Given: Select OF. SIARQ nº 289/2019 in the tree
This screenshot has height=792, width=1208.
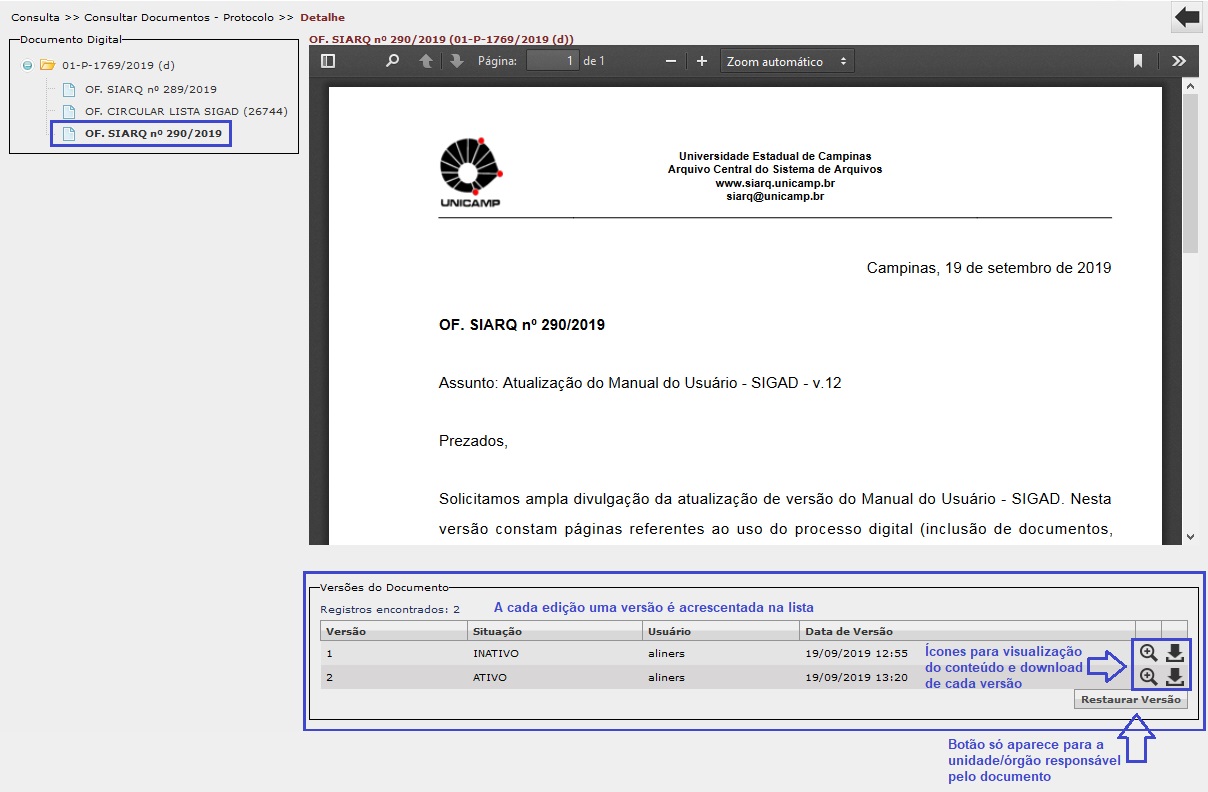Looking at the screenshot, I should [151, 89].
